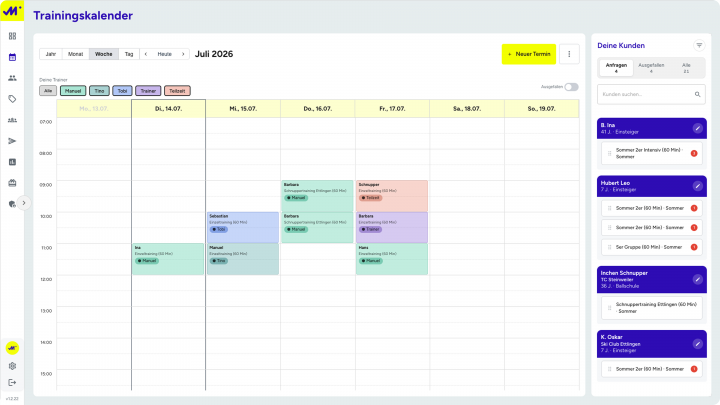Toggle the Tobi trainer filter chip
This screenshot has height=405, width=720.
coord(122,91)
